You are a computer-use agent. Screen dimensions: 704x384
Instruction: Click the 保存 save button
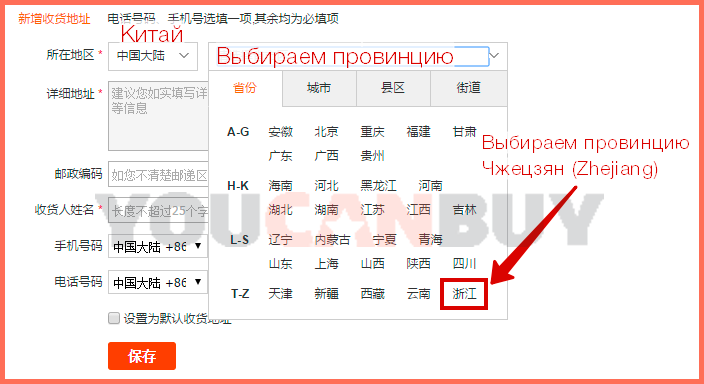pos(142,356)
